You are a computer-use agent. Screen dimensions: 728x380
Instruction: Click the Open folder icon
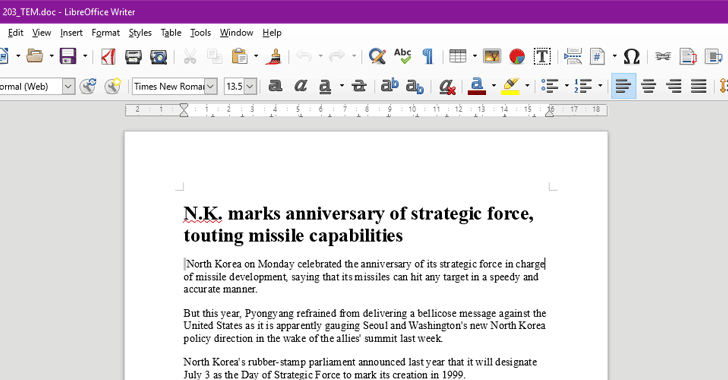tap(35, 57)
